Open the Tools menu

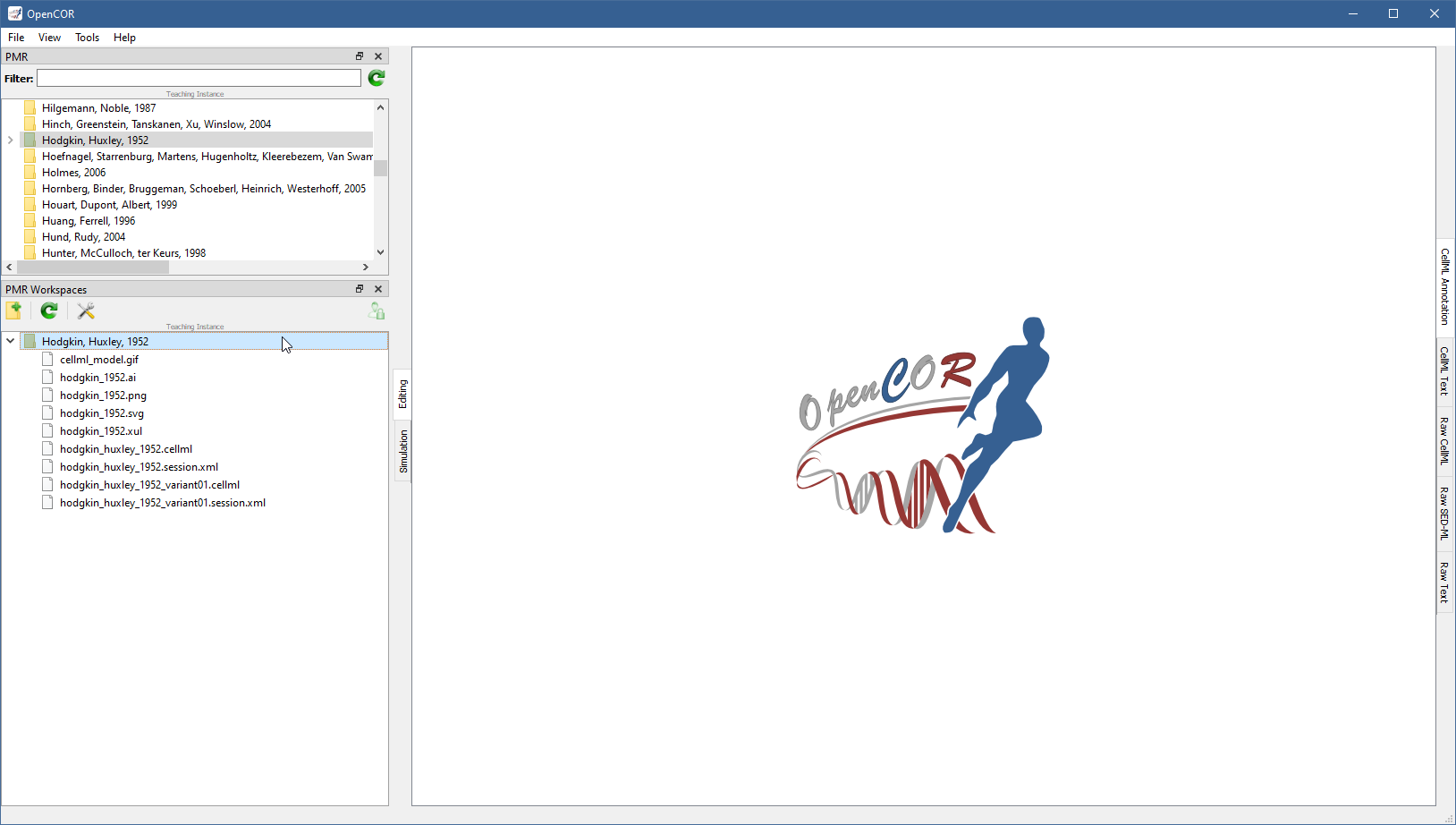[87, 38]
